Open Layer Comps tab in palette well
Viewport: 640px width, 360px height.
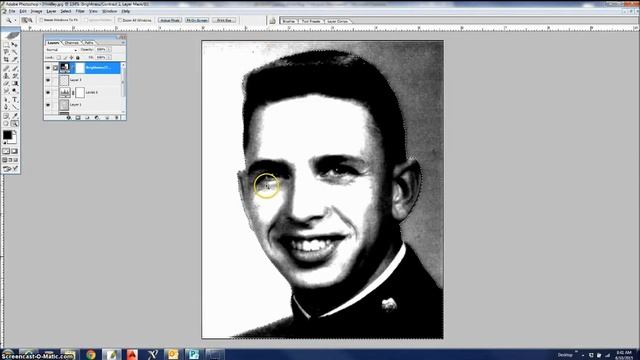coord(338,21)
